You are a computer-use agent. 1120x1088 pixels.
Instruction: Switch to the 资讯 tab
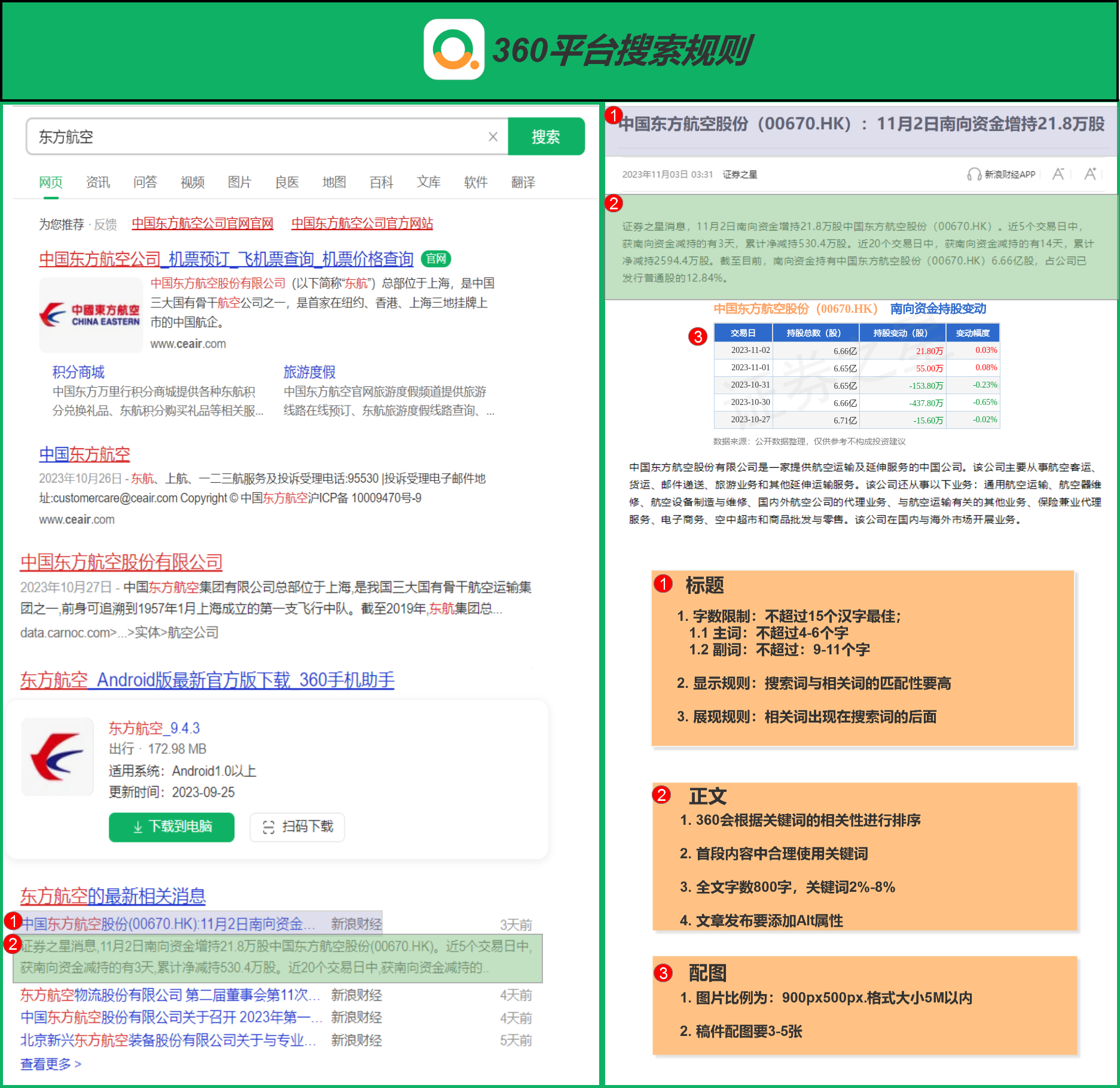pos(98,182)
